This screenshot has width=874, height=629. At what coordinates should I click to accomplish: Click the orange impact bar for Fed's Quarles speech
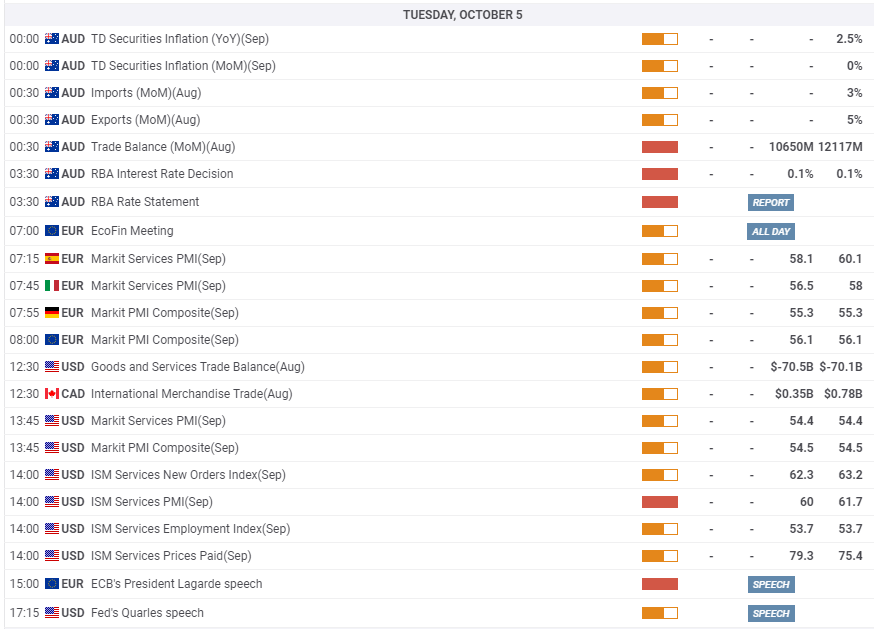coord(660,613)
